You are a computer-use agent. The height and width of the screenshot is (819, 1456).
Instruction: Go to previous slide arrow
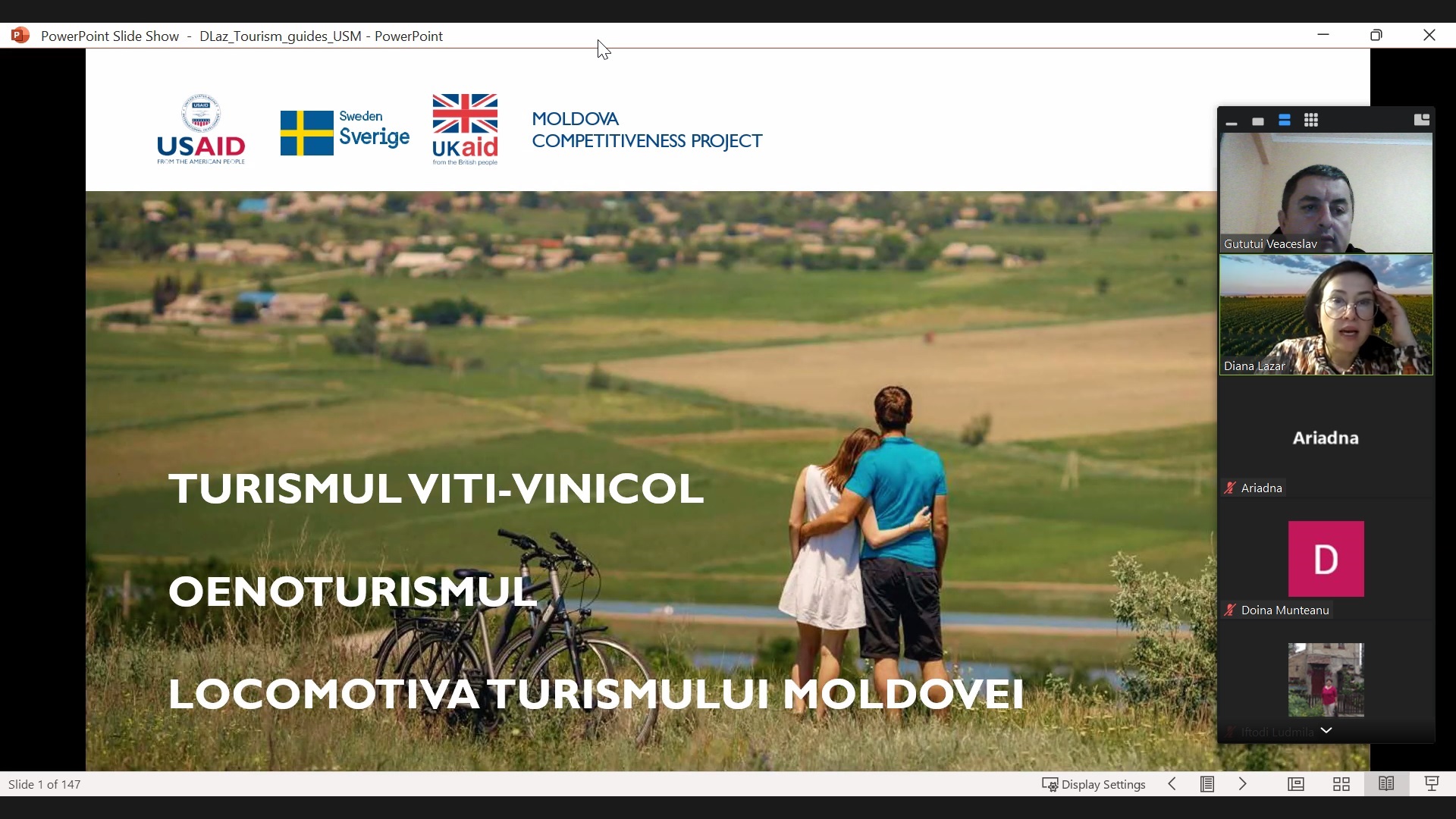tap(1173, 785)
